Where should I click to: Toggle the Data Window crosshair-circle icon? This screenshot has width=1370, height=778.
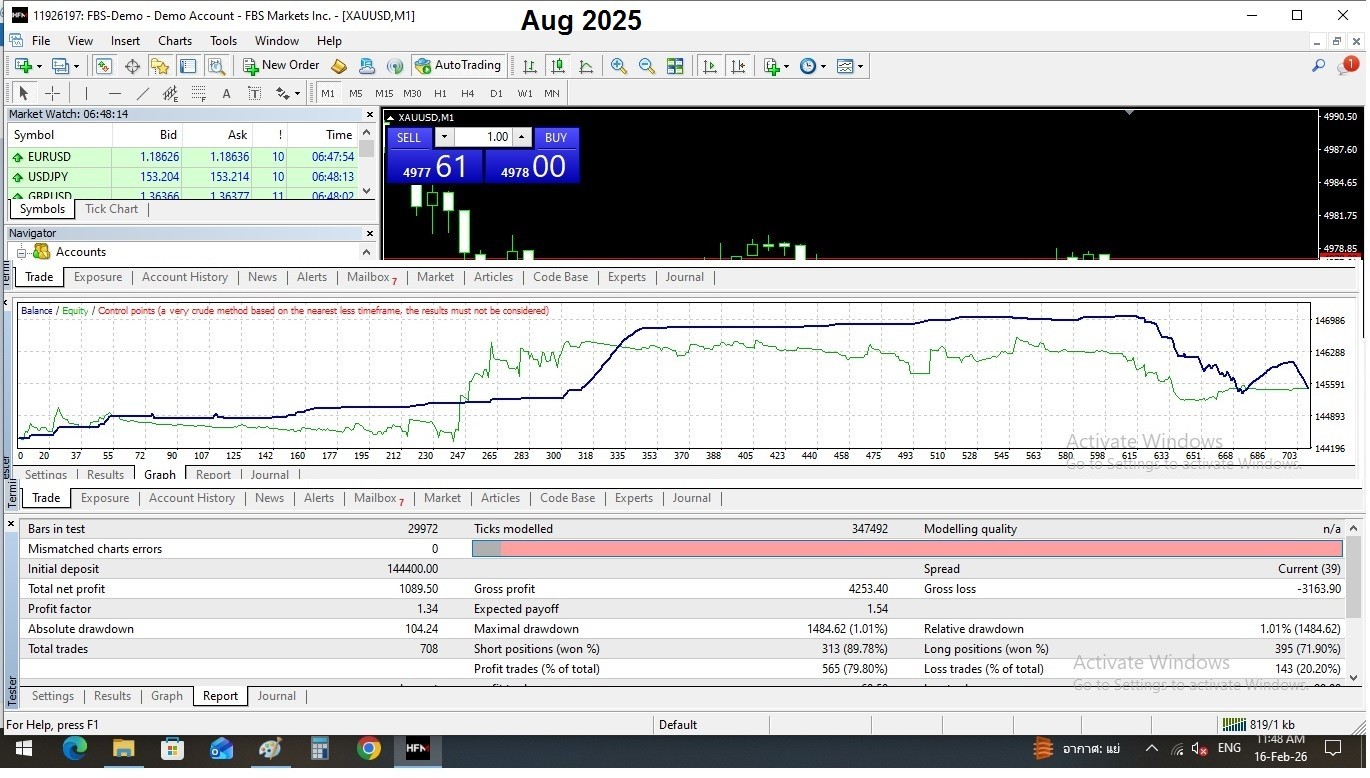(132, 66)
